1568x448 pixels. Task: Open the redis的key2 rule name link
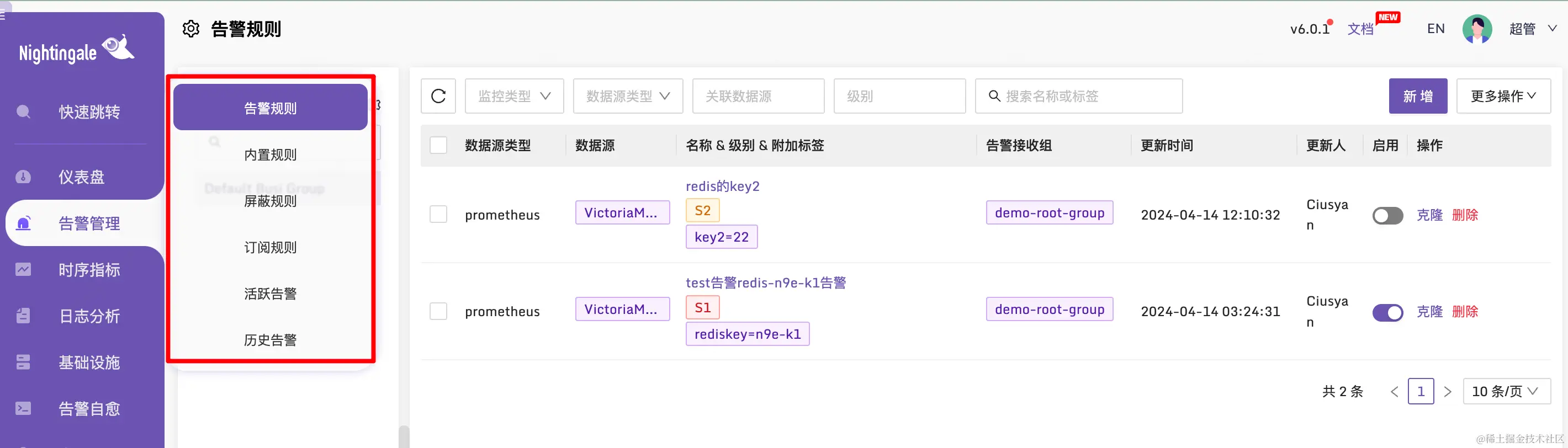click(723, 186)
